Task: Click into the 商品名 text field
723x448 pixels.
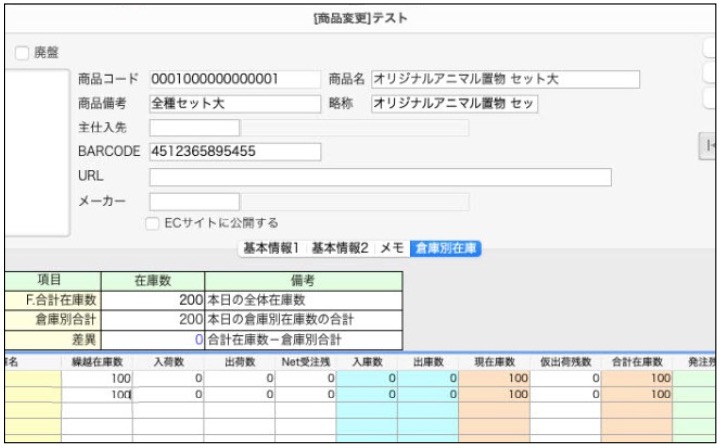Action: click(504, 79)
